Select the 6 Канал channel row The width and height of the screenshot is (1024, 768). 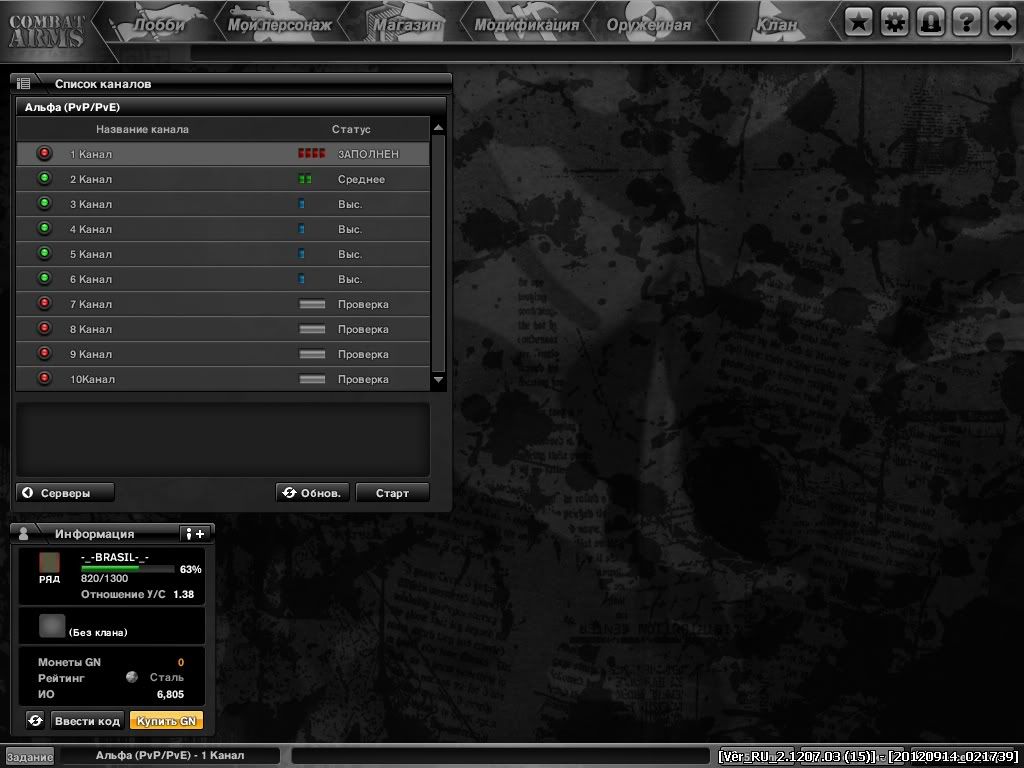[x=222, y=280]
